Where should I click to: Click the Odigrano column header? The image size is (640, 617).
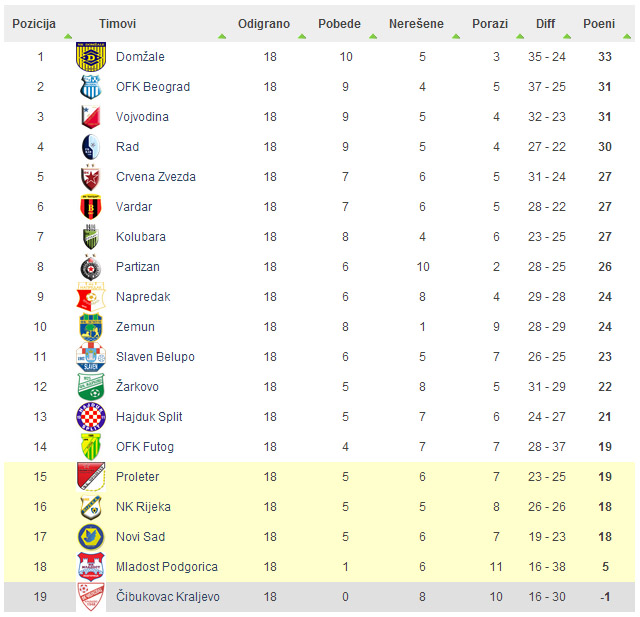264,24
